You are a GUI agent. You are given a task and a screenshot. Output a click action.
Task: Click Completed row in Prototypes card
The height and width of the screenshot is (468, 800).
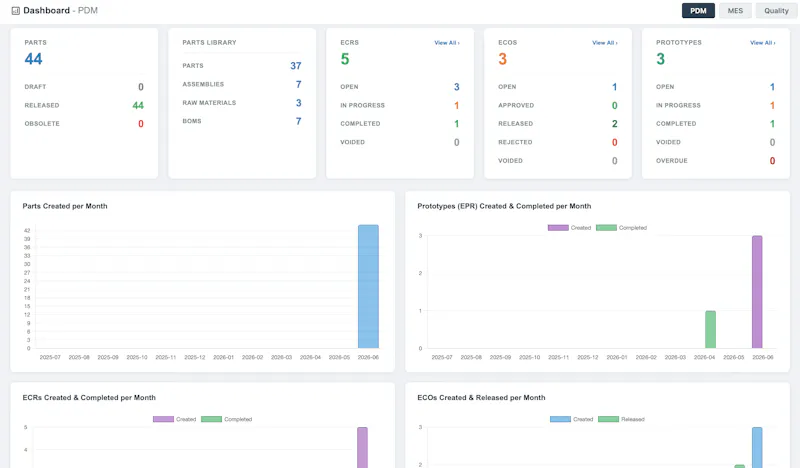tap(716, 124)
